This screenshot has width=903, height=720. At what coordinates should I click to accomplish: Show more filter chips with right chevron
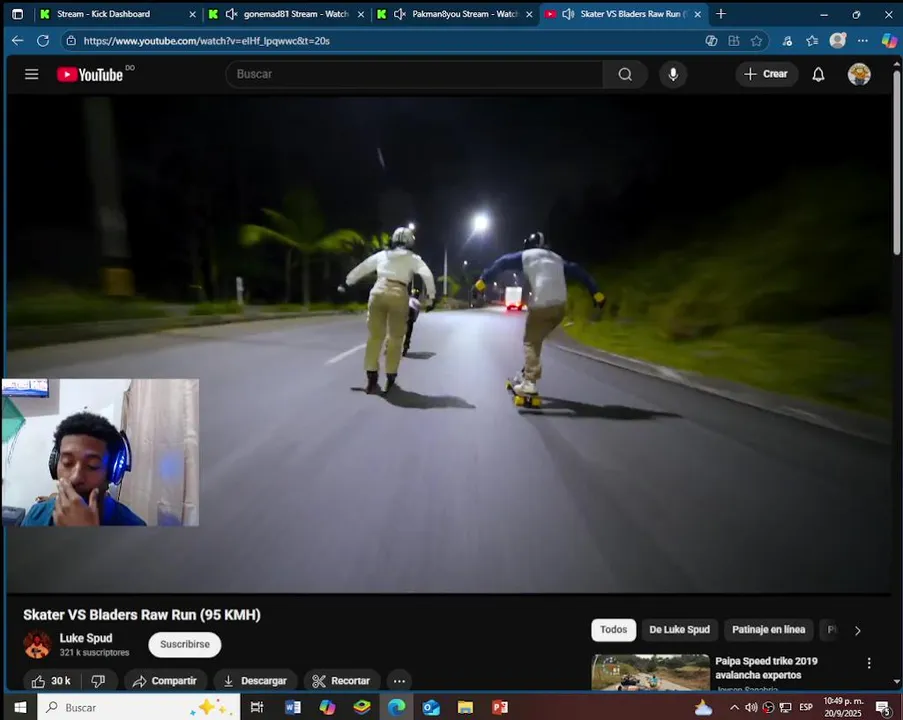tap(858, 631)
